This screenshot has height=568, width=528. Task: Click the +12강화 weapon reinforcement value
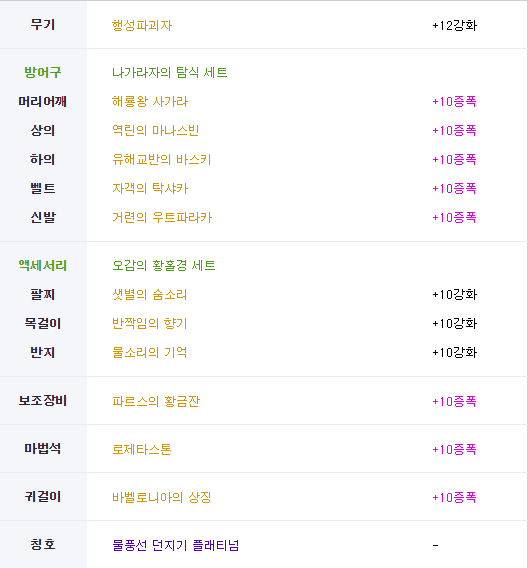coord(454,25)
